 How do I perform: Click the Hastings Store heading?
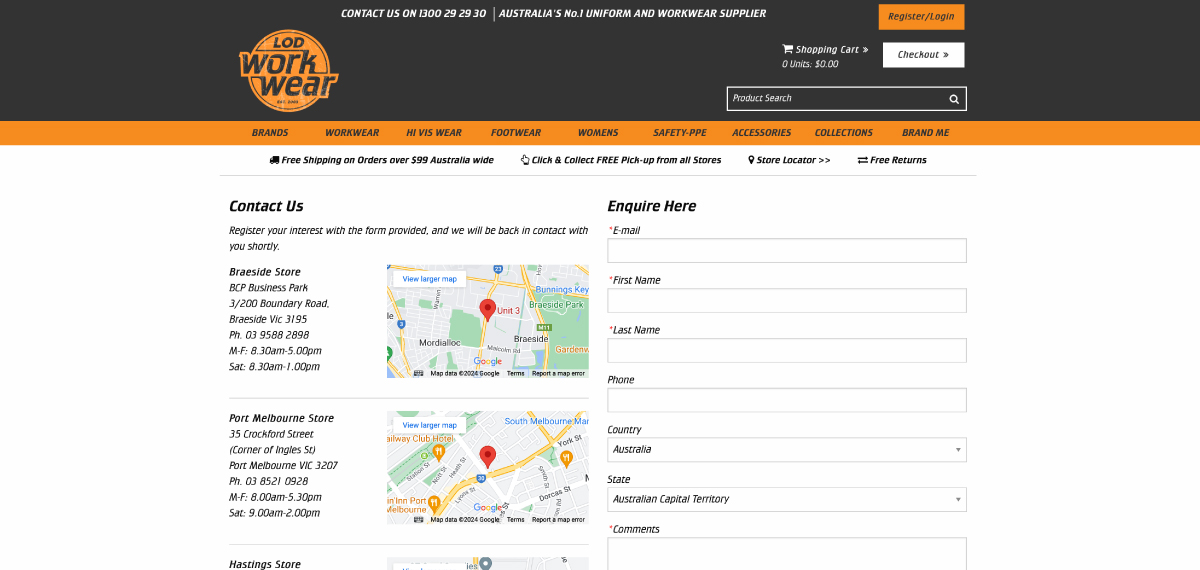(x=265, y=564)
